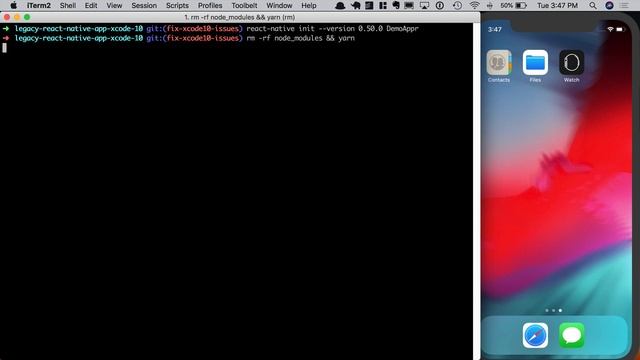Click the date and time Tue 3:47 PM

(x=557, y=5)
